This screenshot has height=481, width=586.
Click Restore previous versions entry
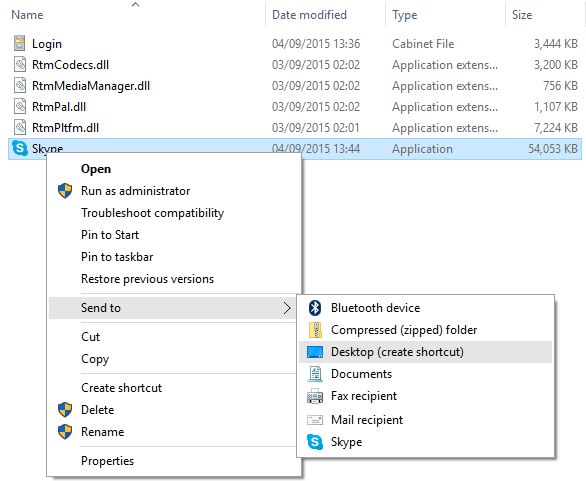(x=147, y=279)
